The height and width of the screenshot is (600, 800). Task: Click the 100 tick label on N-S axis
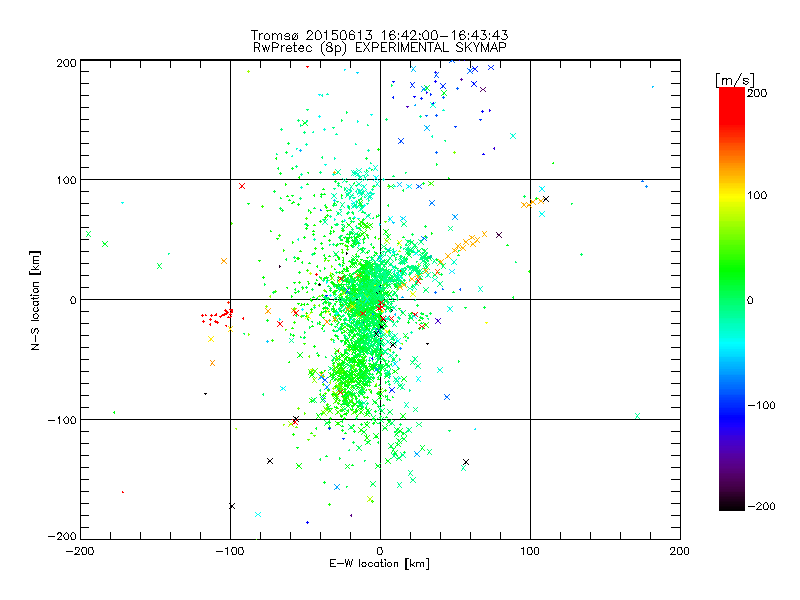point(66,180)
